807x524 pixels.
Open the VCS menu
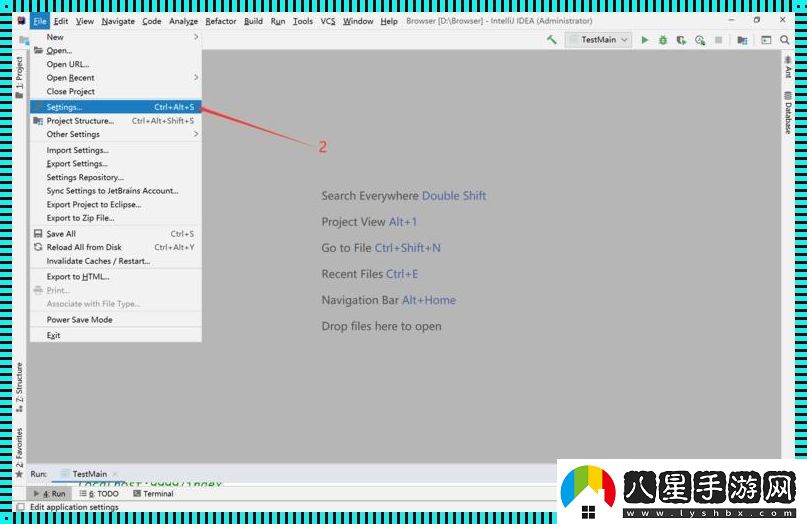click(x=328, y=21)
